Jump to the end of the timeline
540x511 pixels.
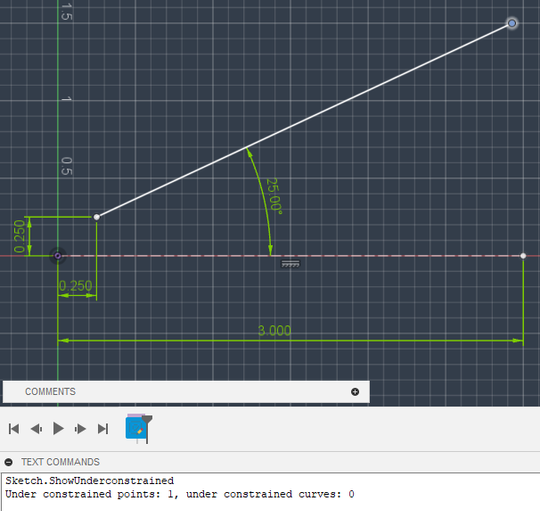103,429
